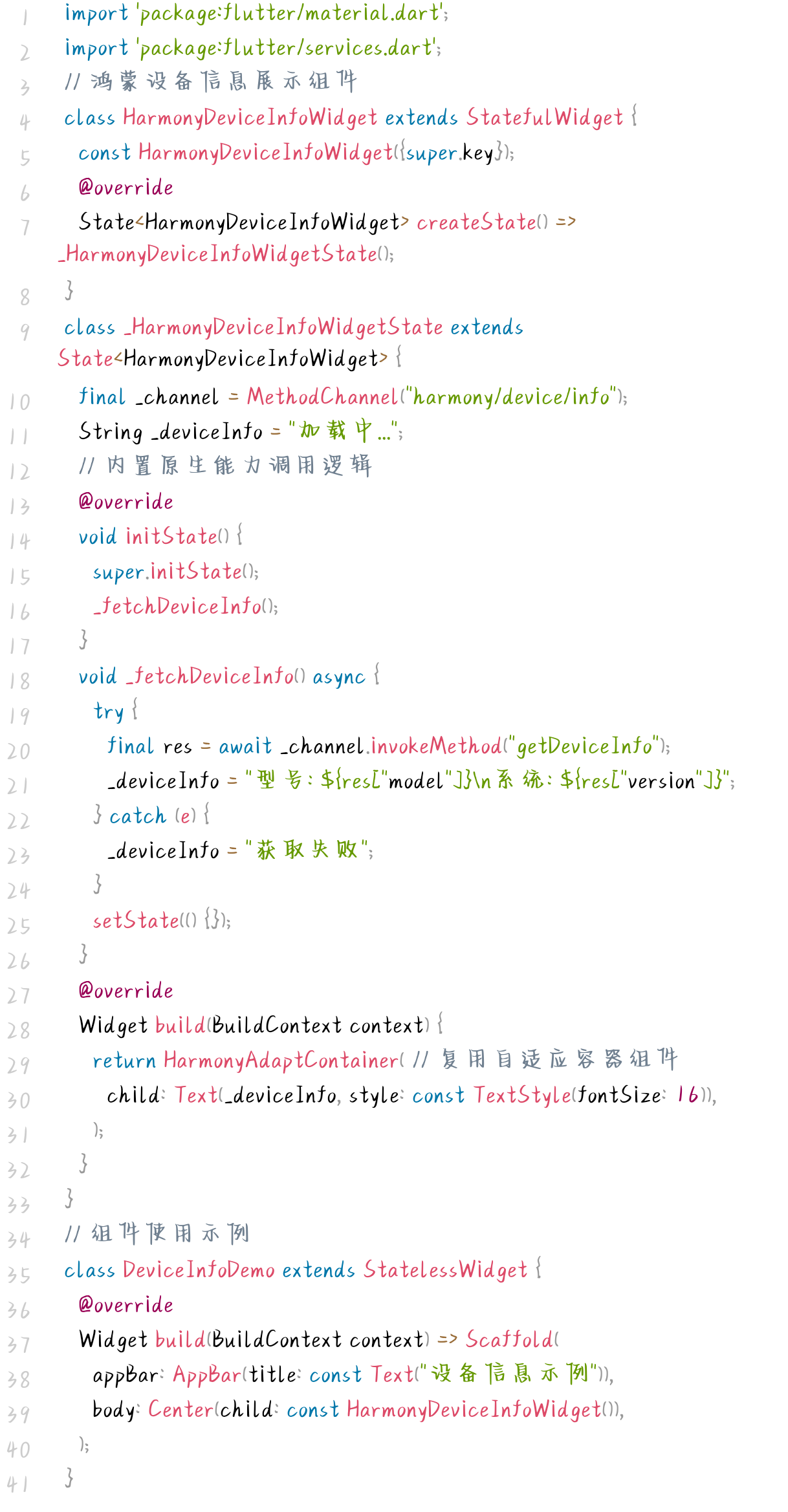Click the 'async' keyword on line 18
This screenshot has height=1512, width=788.
pos(339,677)
